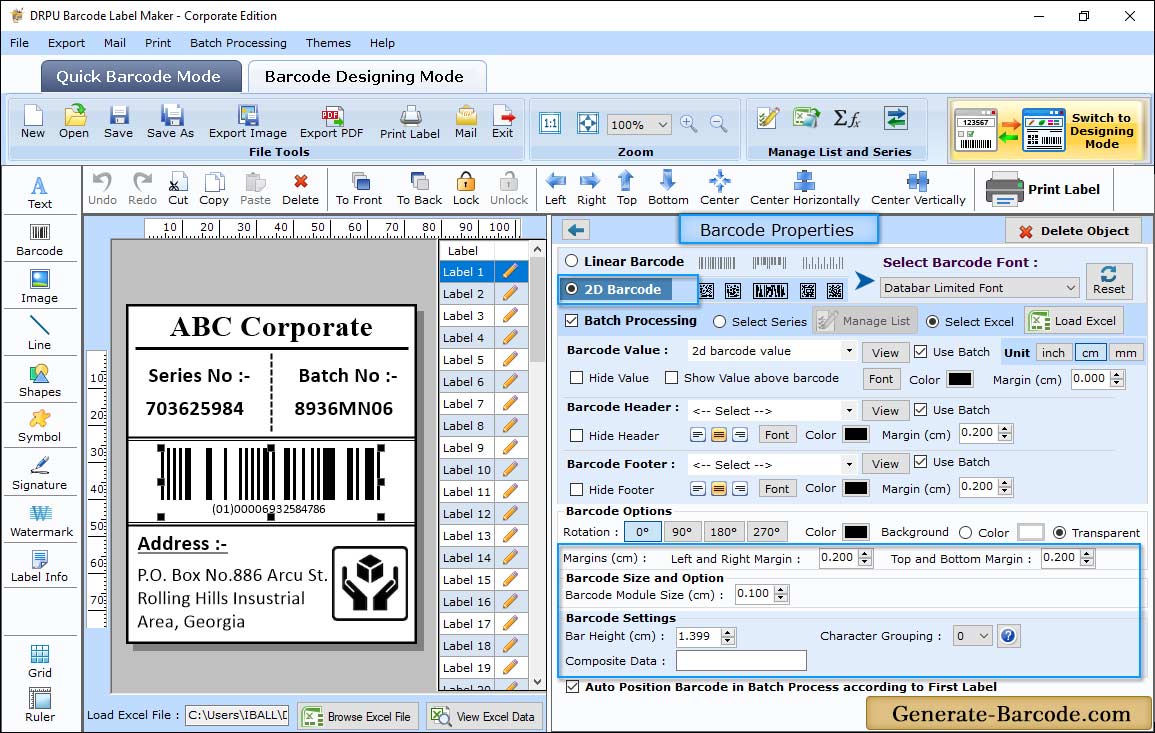Viewport: 1155px width, 733px height.
Task: Switch to the Quick Barcode Mode tab
Action: click(141, 77)
